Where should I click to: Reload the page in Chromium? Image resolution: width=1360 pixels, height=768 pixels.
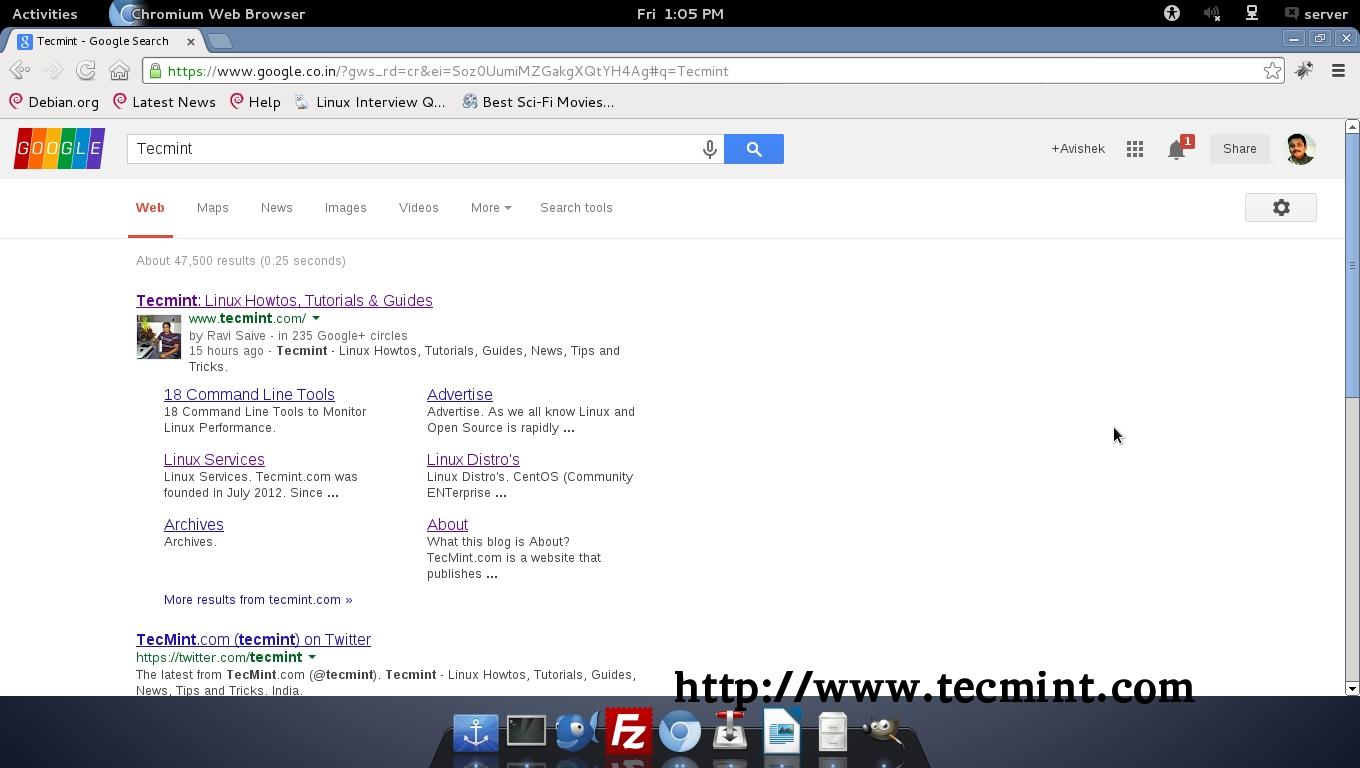click(x=86, y=71)
